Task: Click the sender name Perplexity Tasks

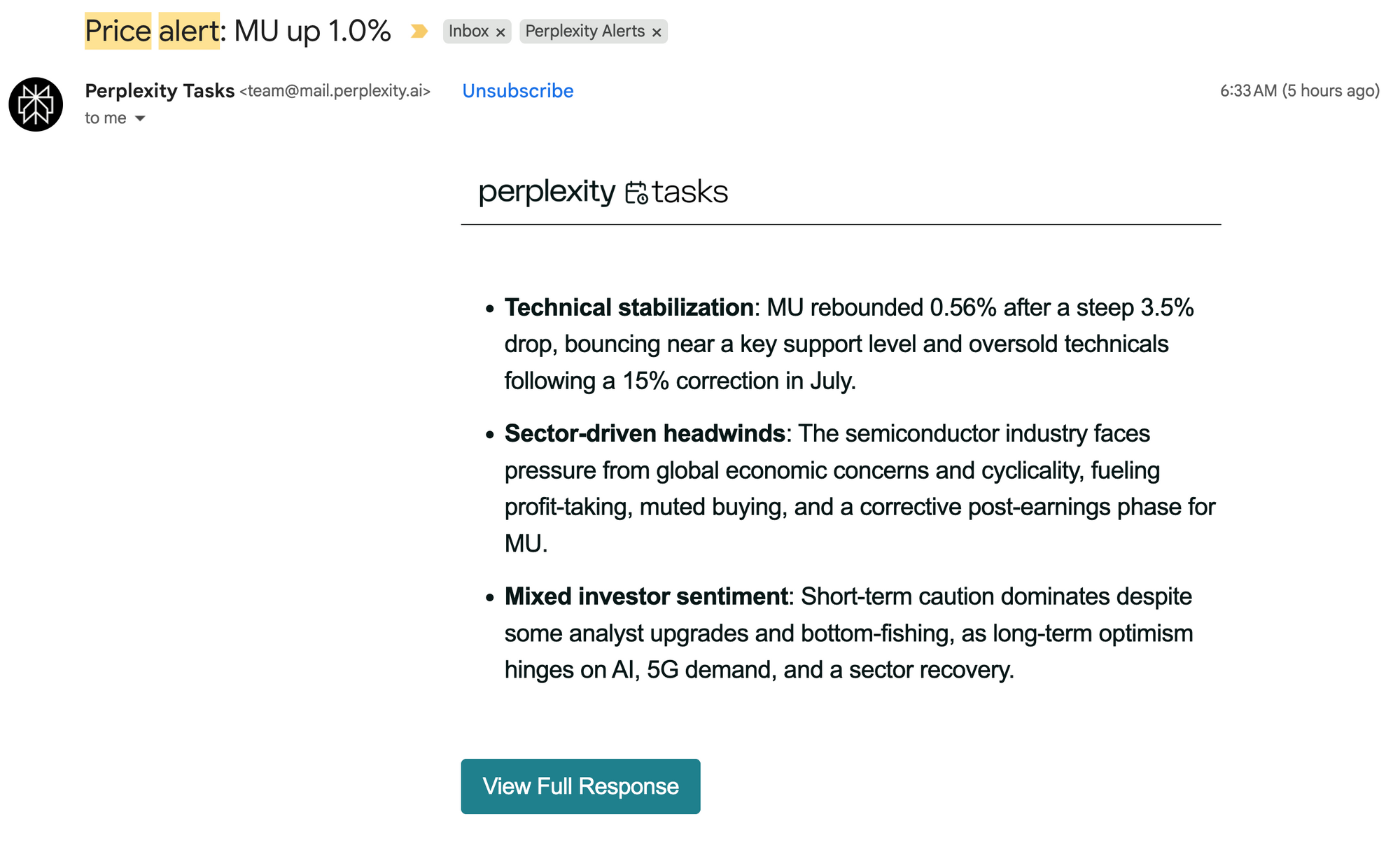Action: (x=160, y=91)
